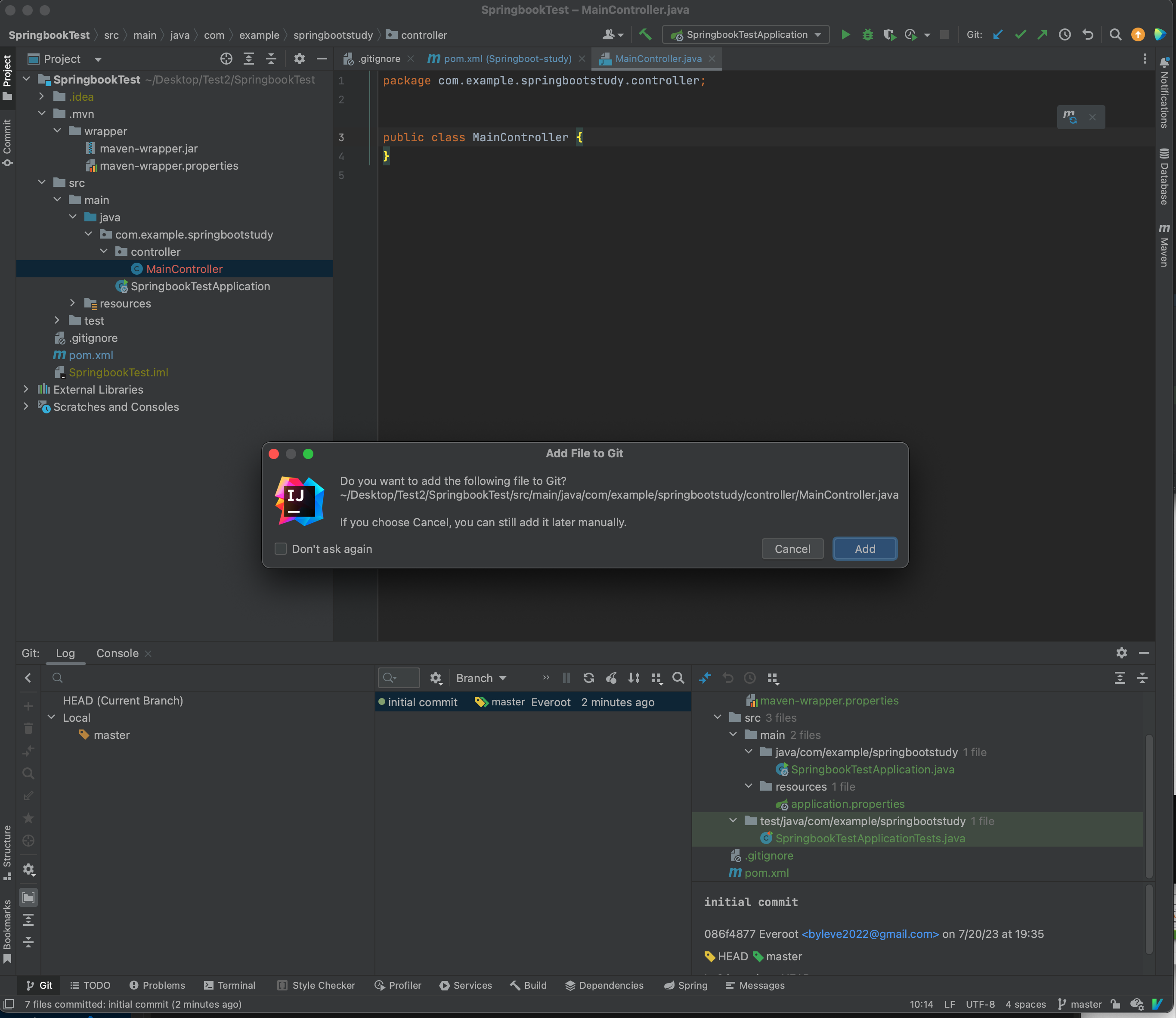1176x1018 pixels.
Task: Expand the resources folder in project tree
Action: click(72, 303)
